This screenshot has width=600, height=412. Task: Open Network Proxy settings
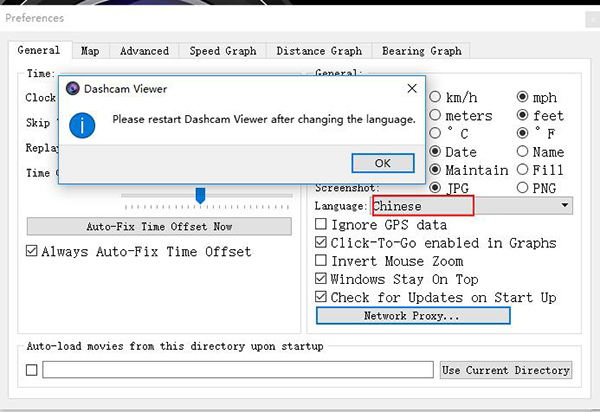pos(413,316)
